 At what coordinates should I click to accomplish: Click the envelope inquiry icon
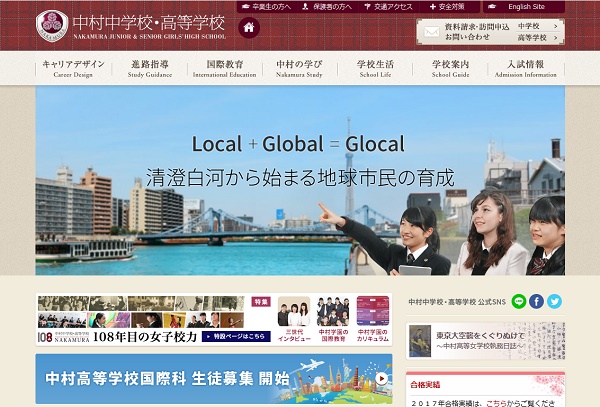coord(430,32)
